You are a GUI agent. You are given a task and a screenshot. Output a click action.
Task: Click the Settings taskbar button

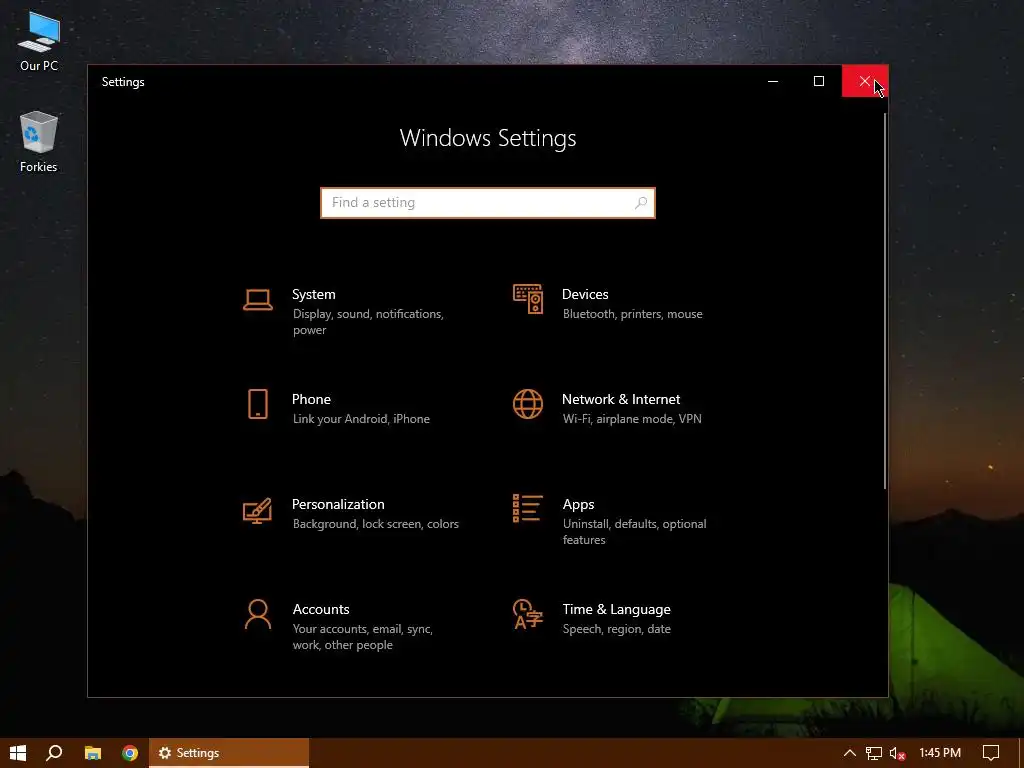tap(229, 753)
